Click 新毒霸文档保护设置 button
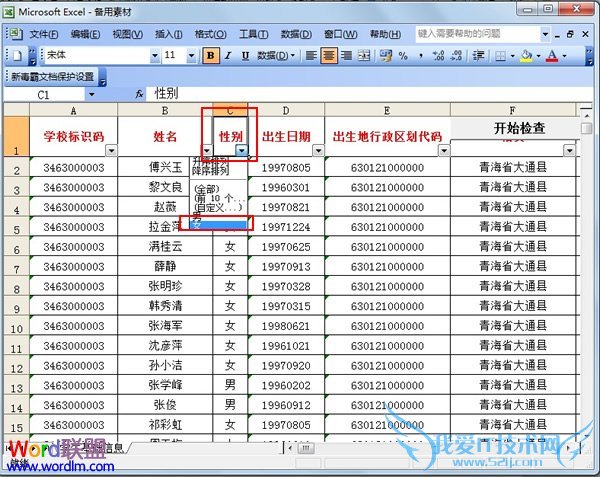 pyautogui.click(x=52, y=77)
